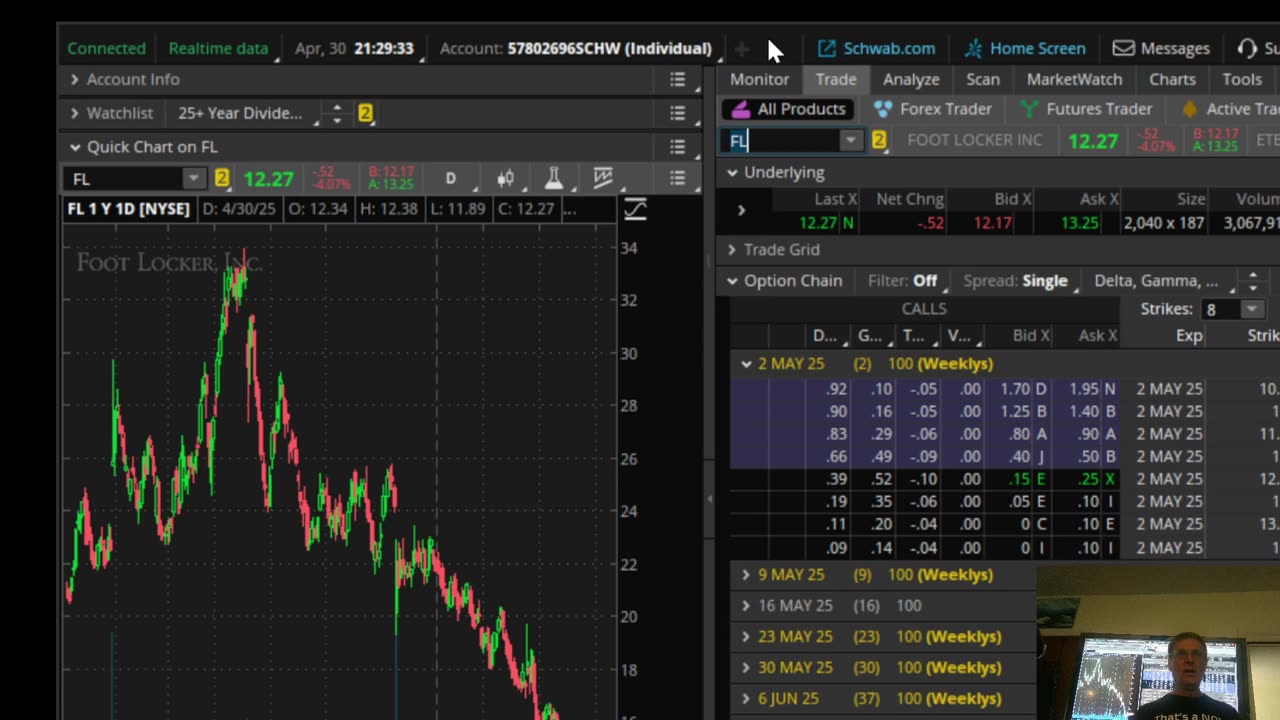The width and height of the screenshot is (1280, 720).
Task: Switch to the Analyze tab
Action: click(911, 79)
